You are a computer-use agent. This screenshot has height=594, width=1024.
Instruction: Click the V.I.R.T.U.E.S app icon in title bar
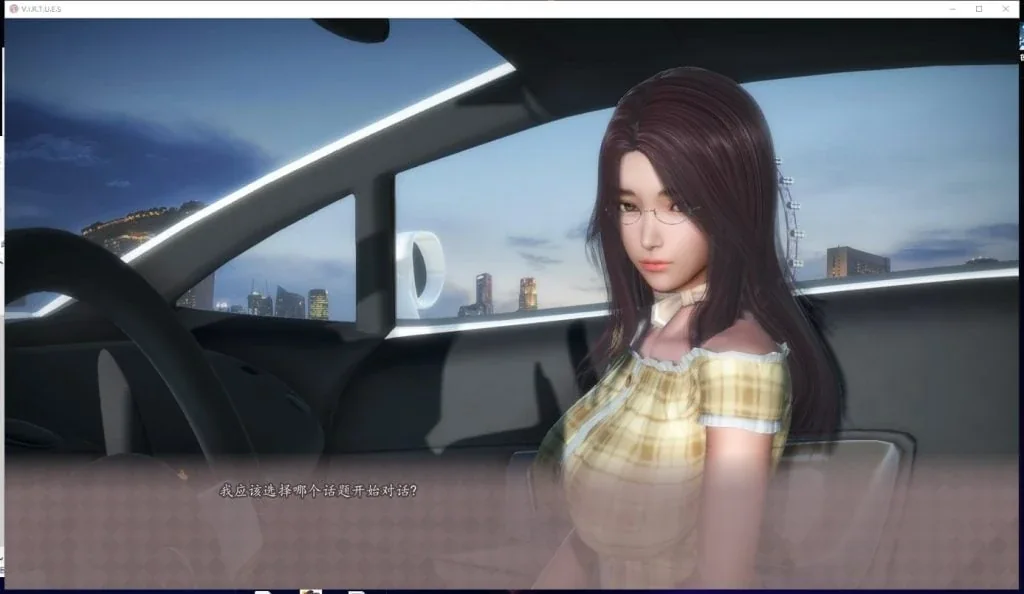point(14,9)
